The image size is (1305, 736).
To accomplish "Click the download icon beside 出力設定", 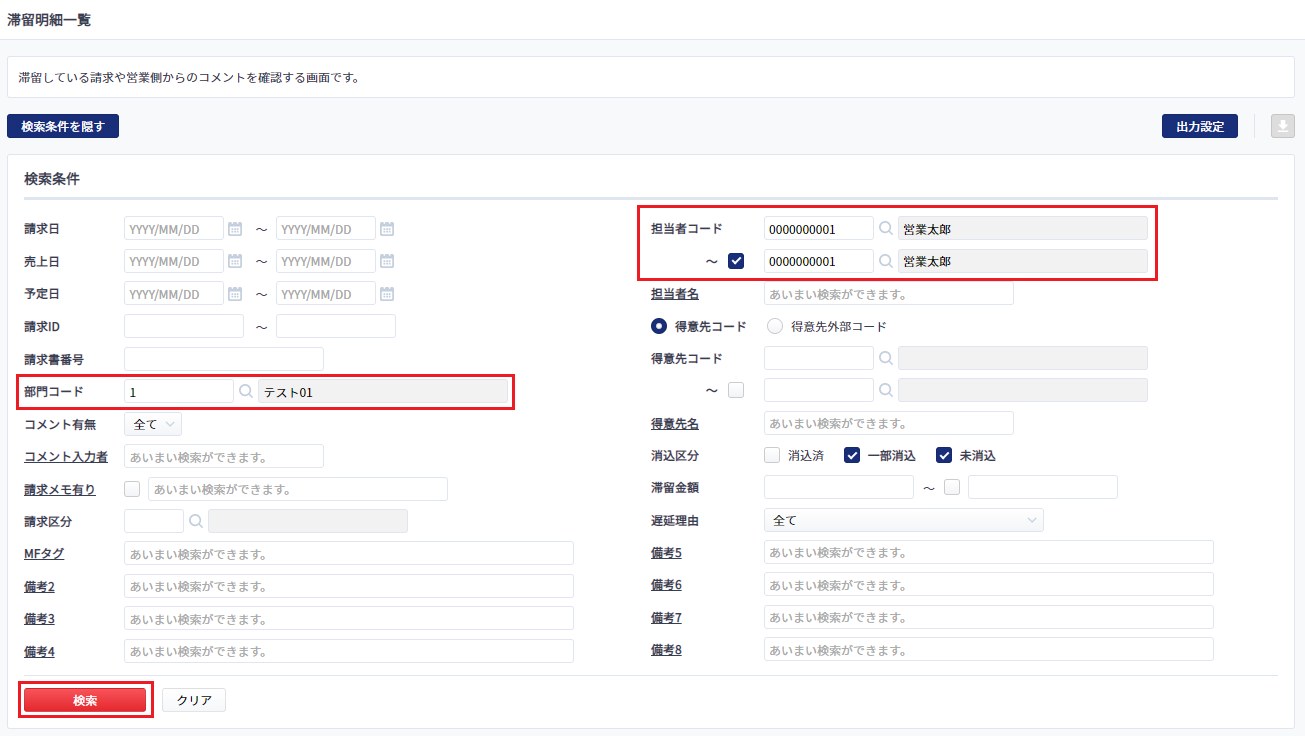I will [1282, 126].
